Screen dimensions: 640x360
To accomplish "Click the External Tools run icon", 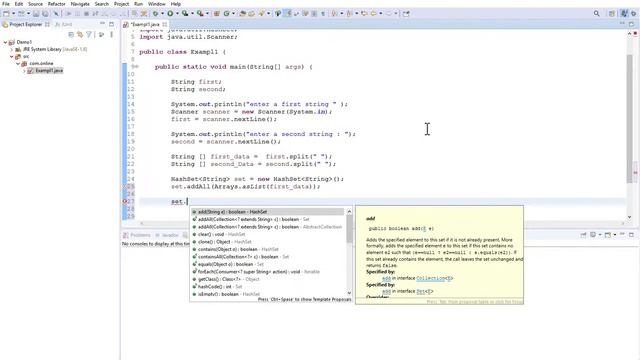I will pos(200,13).
